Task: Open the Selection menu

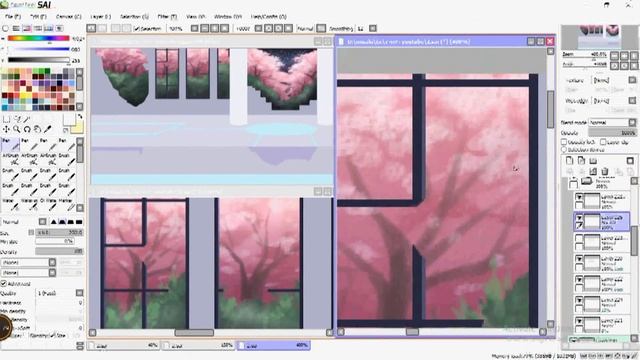Action: (x=134, y=17)
